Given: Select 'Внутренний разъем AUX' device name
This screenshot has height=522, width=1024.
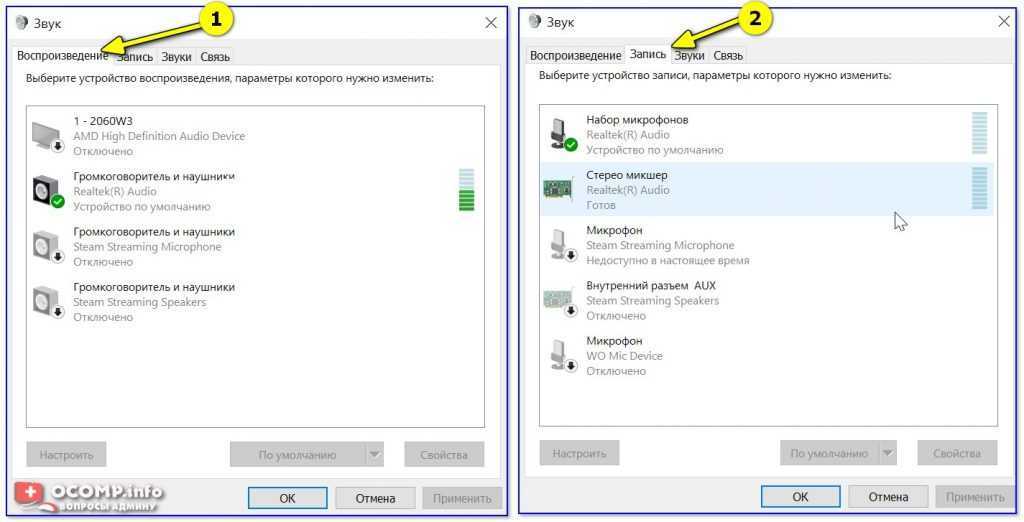Looking at the screenshot, I should (651, 285).
